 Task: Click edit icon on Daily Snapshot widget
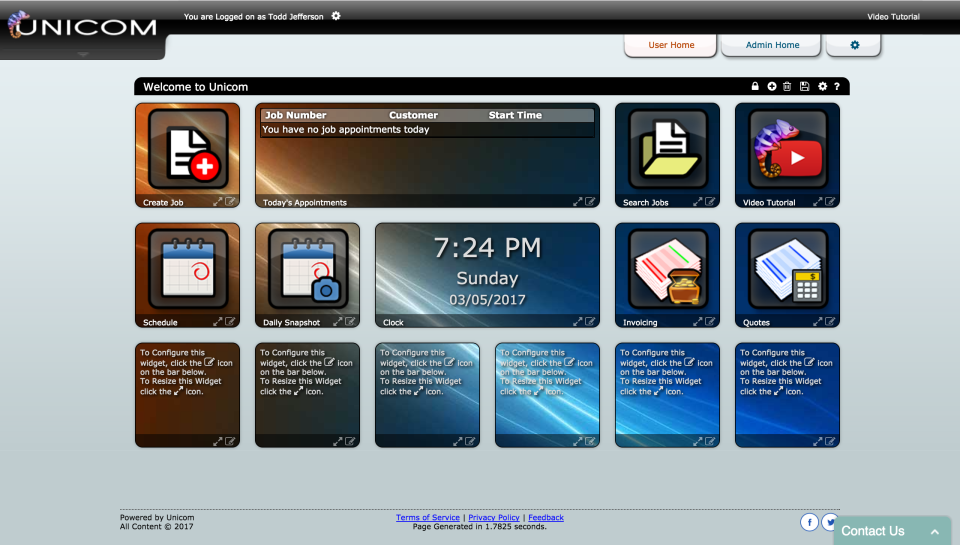(x=350, y=321)
